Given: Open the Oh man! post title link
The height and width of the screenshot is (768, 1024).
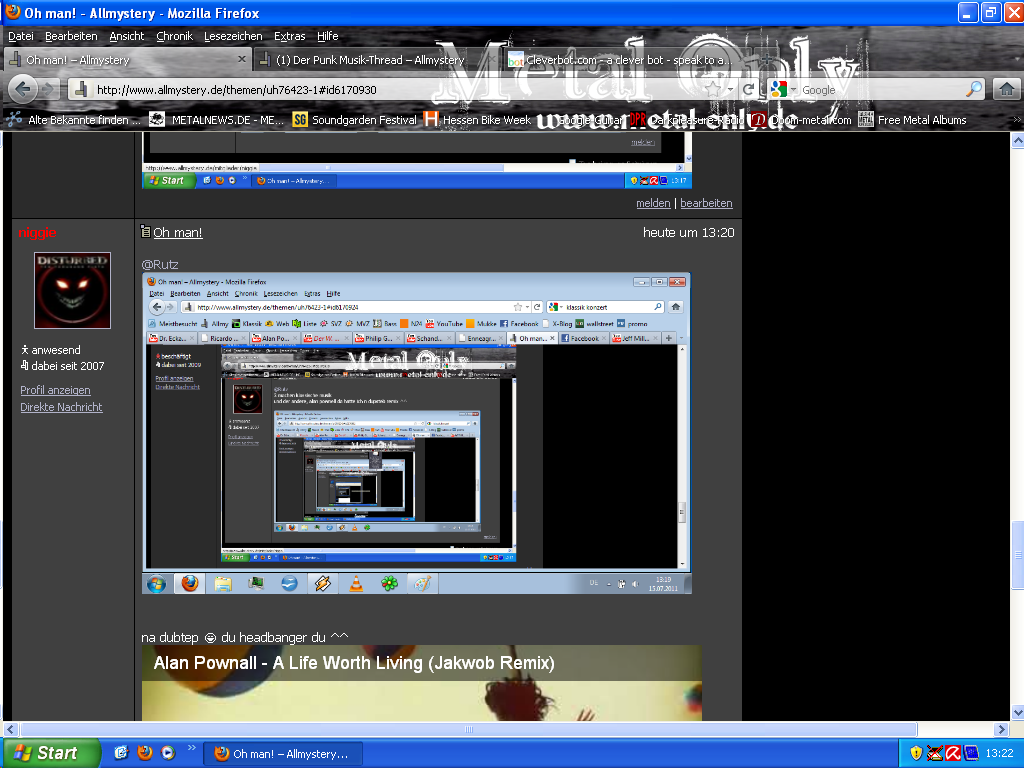Looking at the screenshot, I should coord(178,232).
